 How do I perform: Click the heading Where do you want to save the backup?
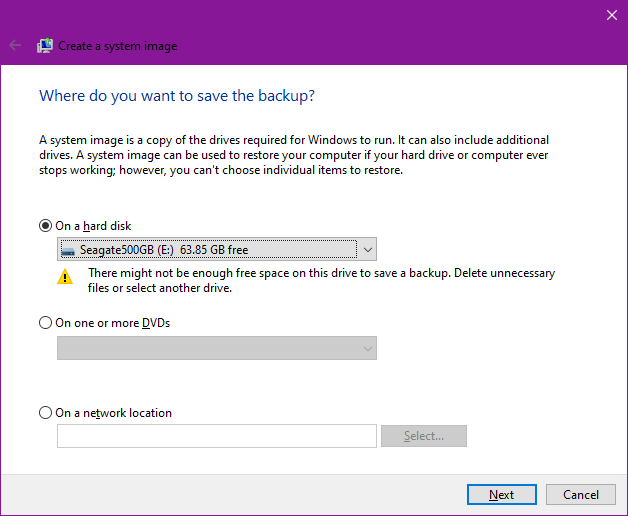pos(176,96)
